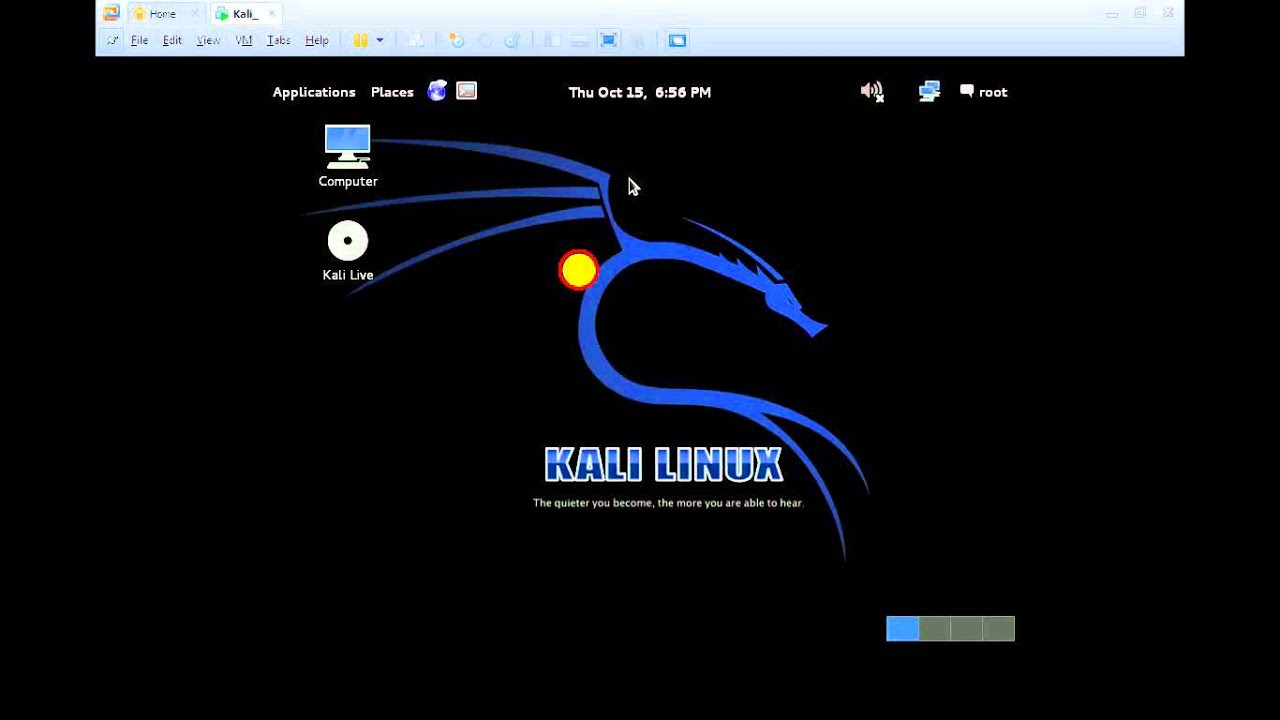Close the Kali_ tab
Screen dimensions: 1280x720
[x=271, y=14]
